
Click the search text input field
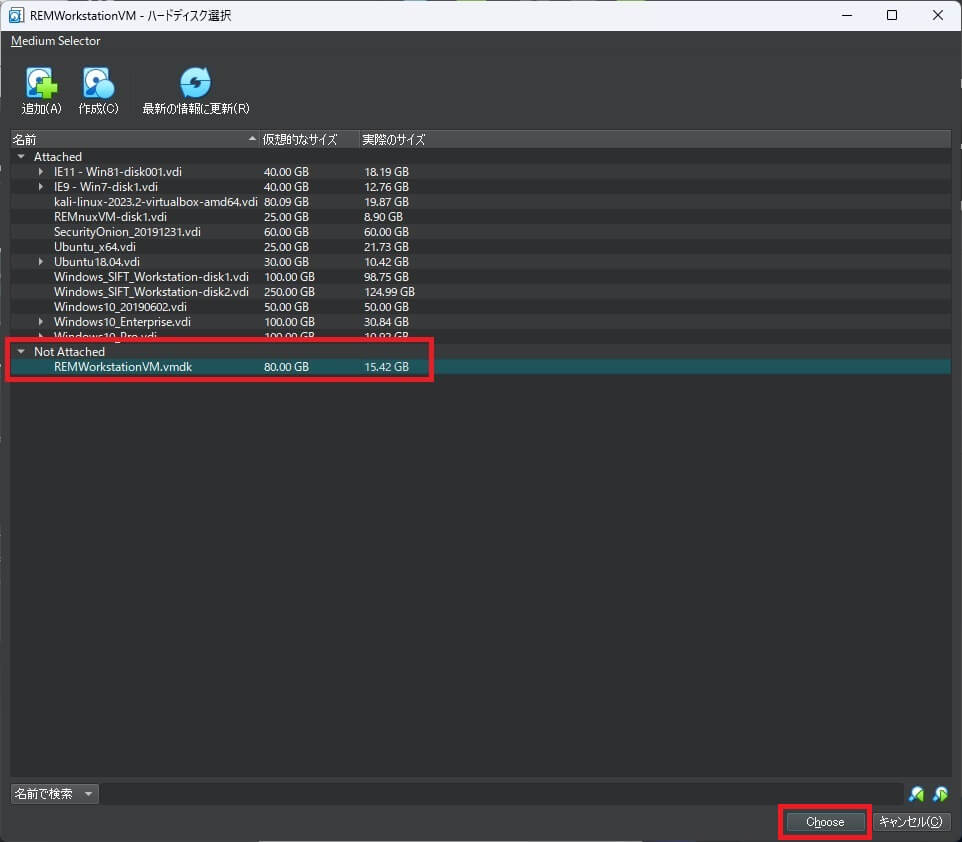501,794
